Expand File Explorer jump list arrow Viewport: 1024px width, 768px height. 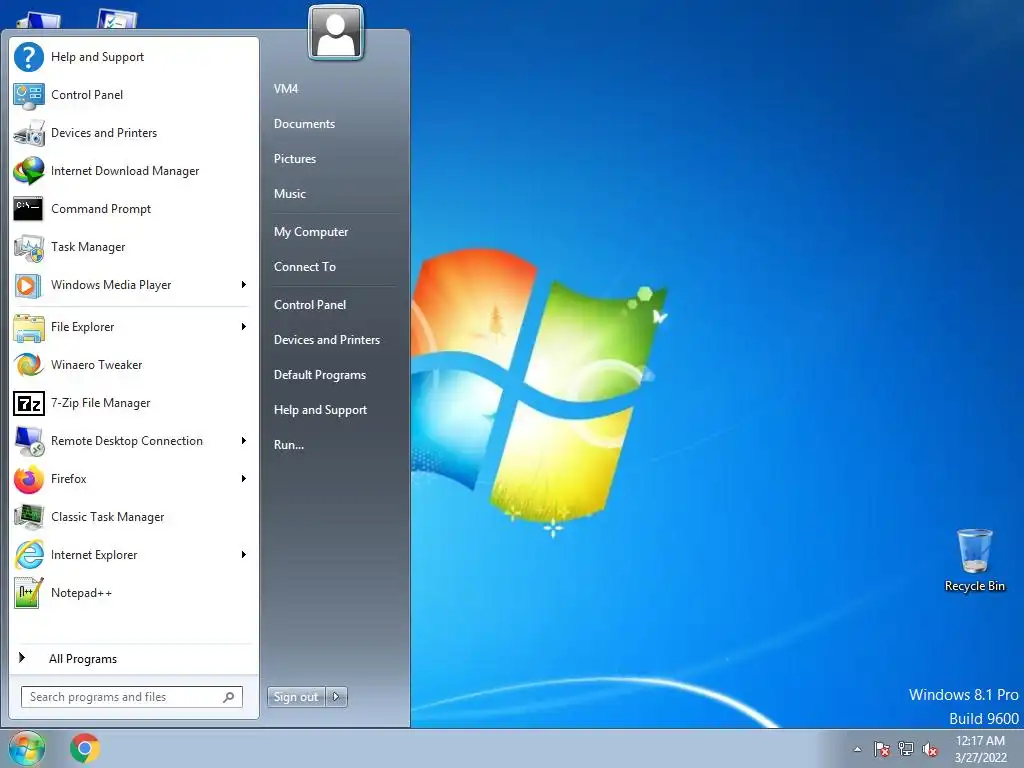pos(244,327)
